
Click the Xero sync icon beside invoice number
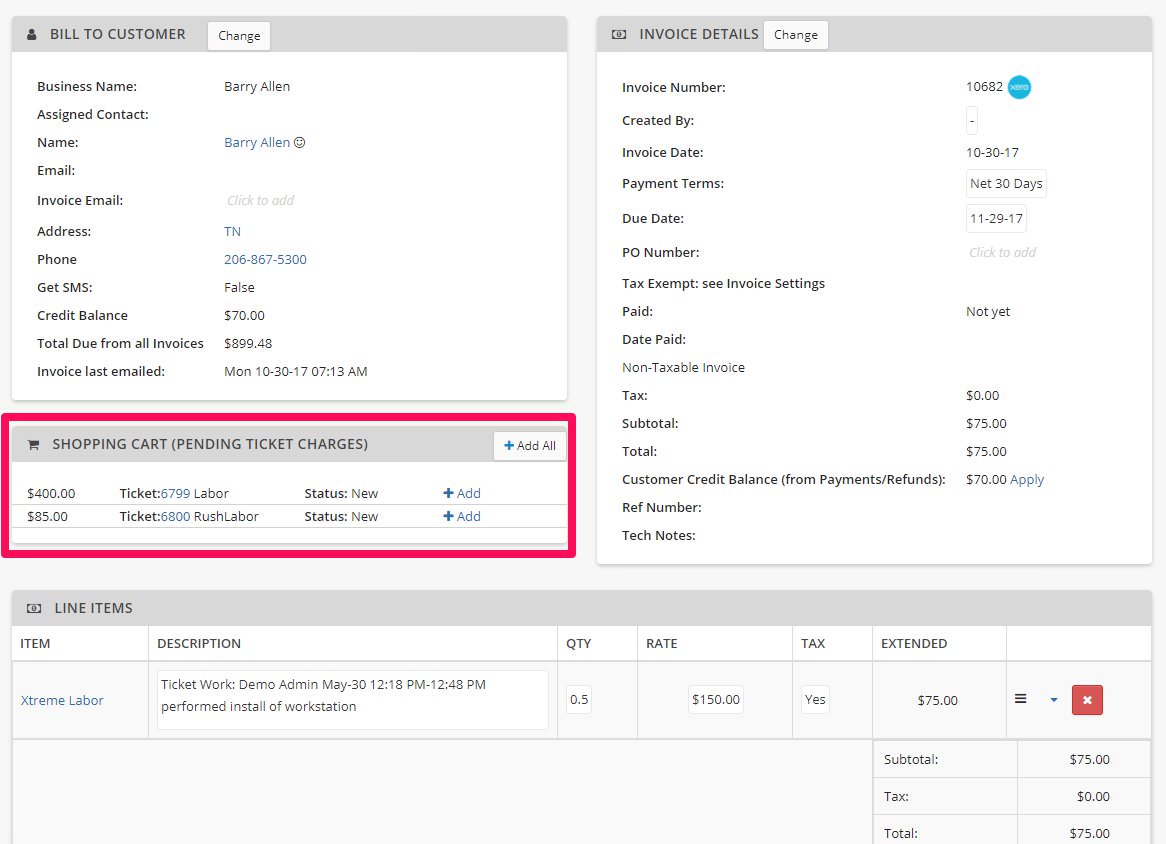[1019, 87]
